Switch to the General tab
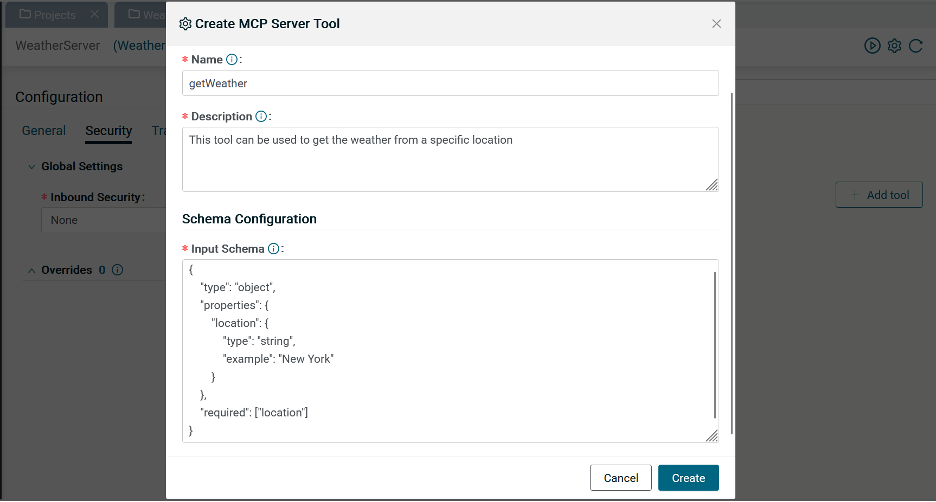Image resolution: width=936 pixels, height=502 pixels. tap(44, 131)
